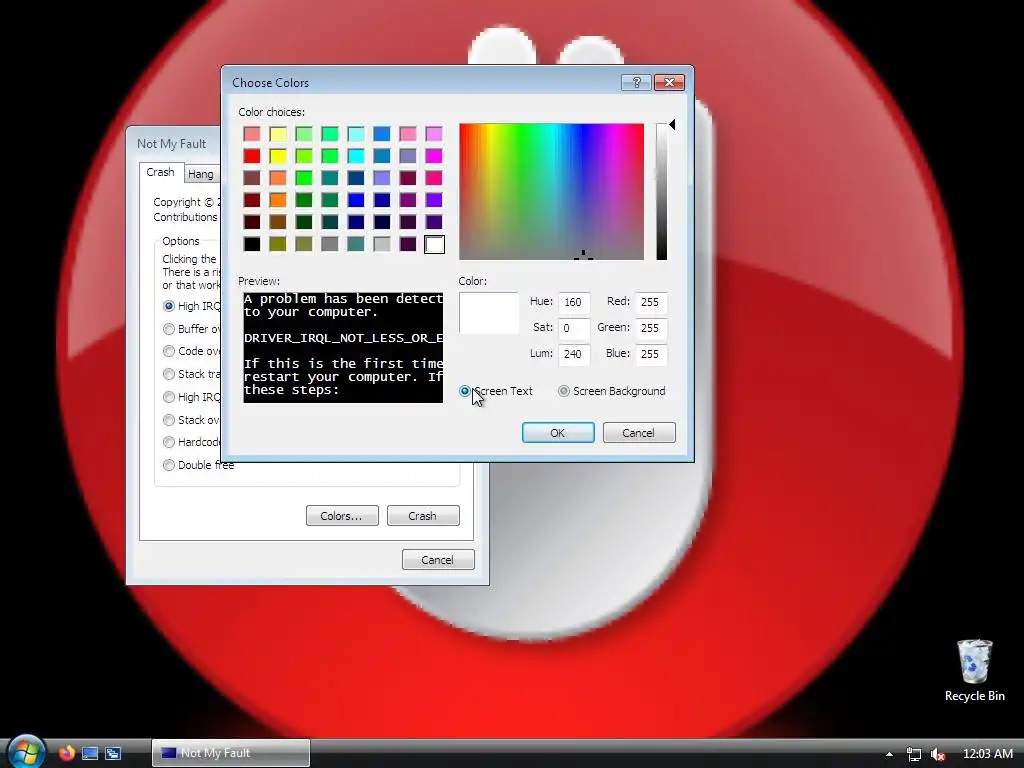Launch Firefox from the quick launch bar
The image size is (1024, 768).
(x=67, y=753)
